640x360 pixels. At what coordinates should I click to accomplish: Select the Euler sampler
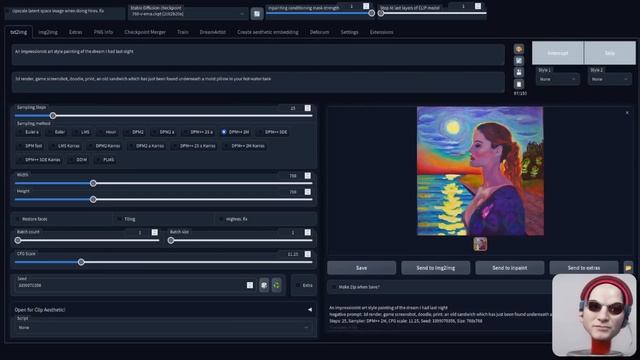[56, 132]
